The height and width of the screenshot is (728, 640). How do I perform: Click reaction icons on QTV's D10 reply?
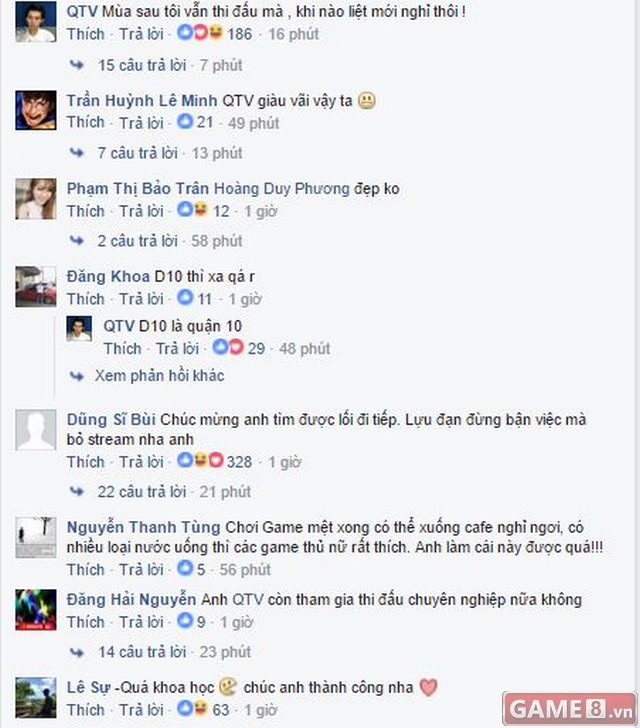tap(228, 347)
